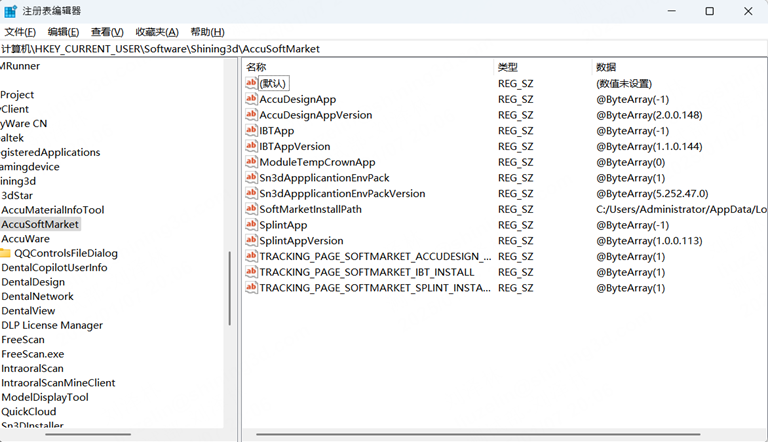Select the QQControlsFileDialog key

66,253
